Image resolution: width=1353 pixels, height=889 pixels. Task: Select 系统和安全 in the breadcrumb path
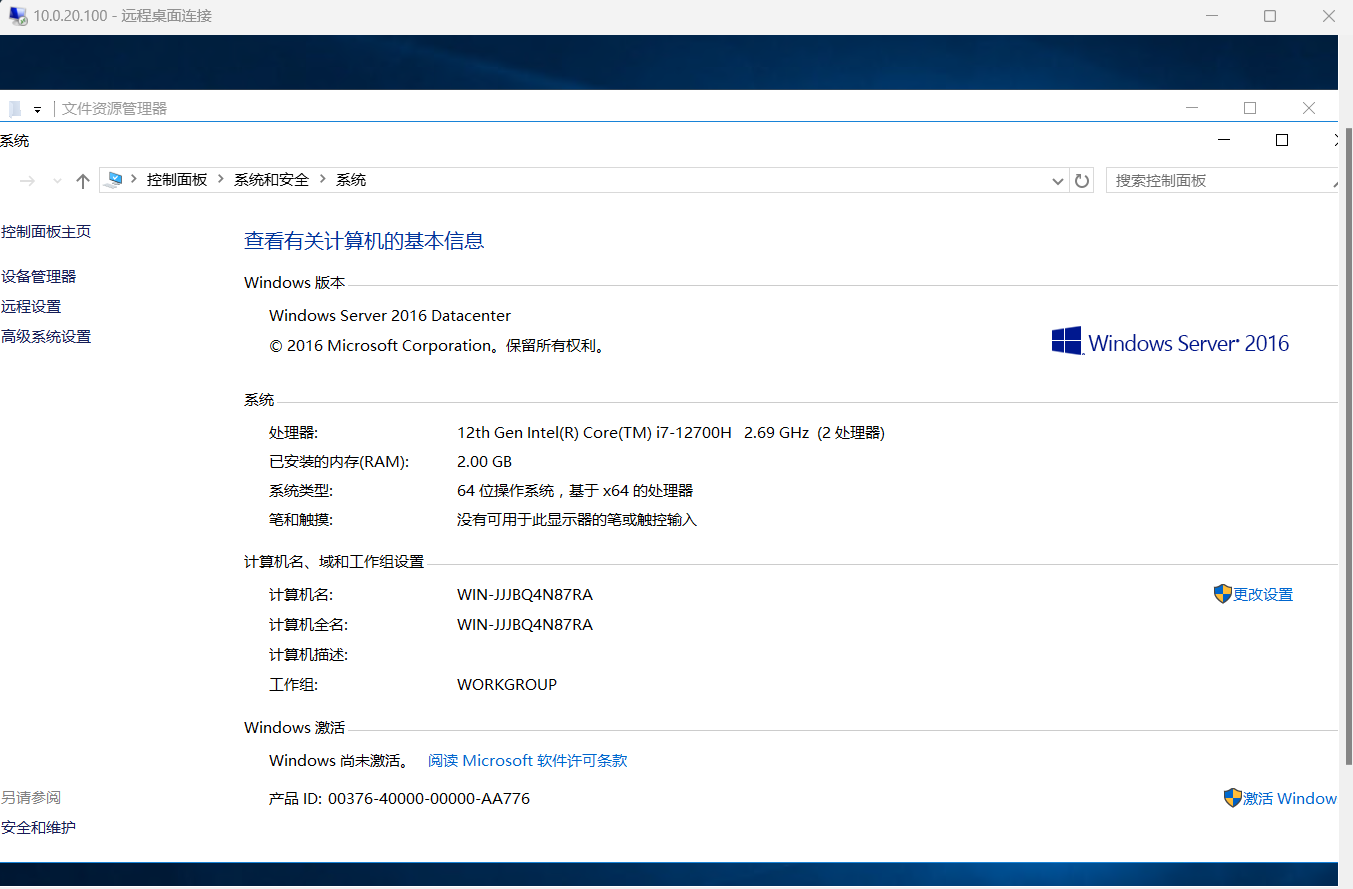pos(271,180)
